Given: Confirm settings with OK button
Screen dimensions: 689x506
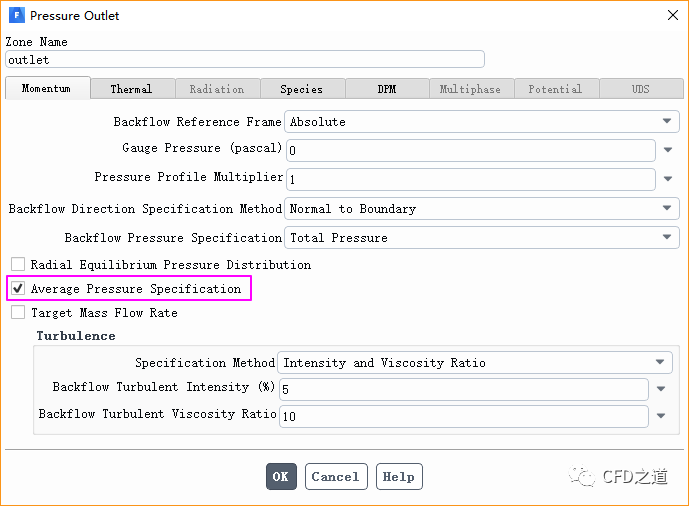Looking at the screenshot, I should tap(280, 477).
